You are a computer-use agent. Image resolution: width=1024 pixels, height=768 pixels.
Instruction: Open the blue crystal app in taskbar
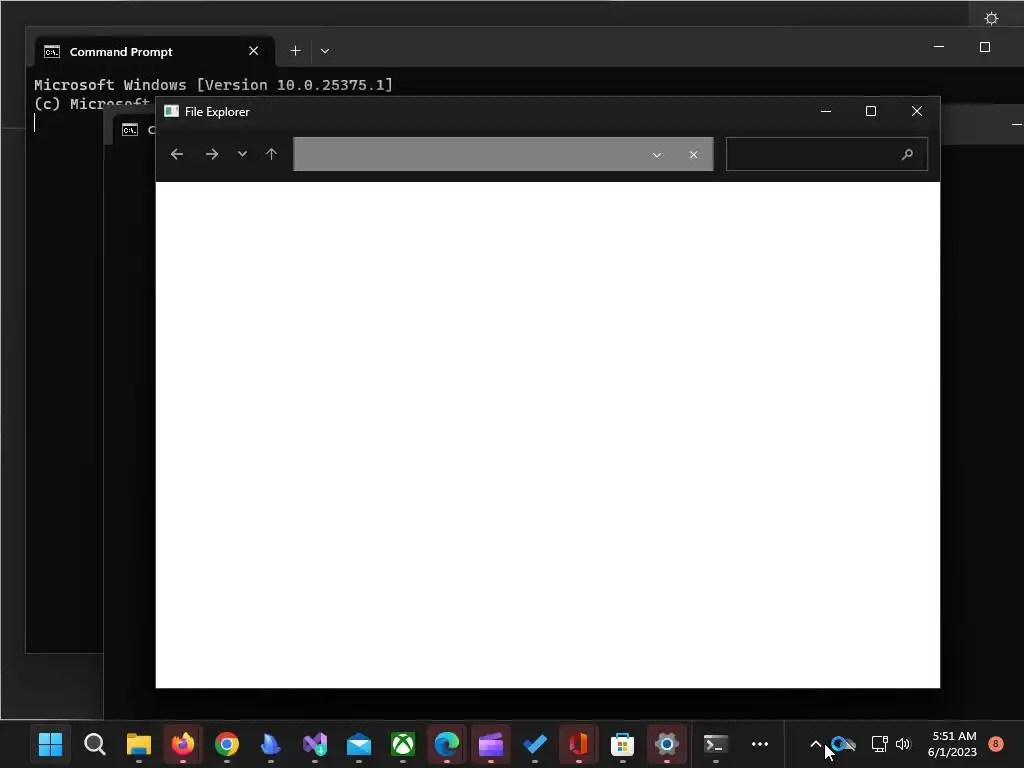(x=270, y=744)
